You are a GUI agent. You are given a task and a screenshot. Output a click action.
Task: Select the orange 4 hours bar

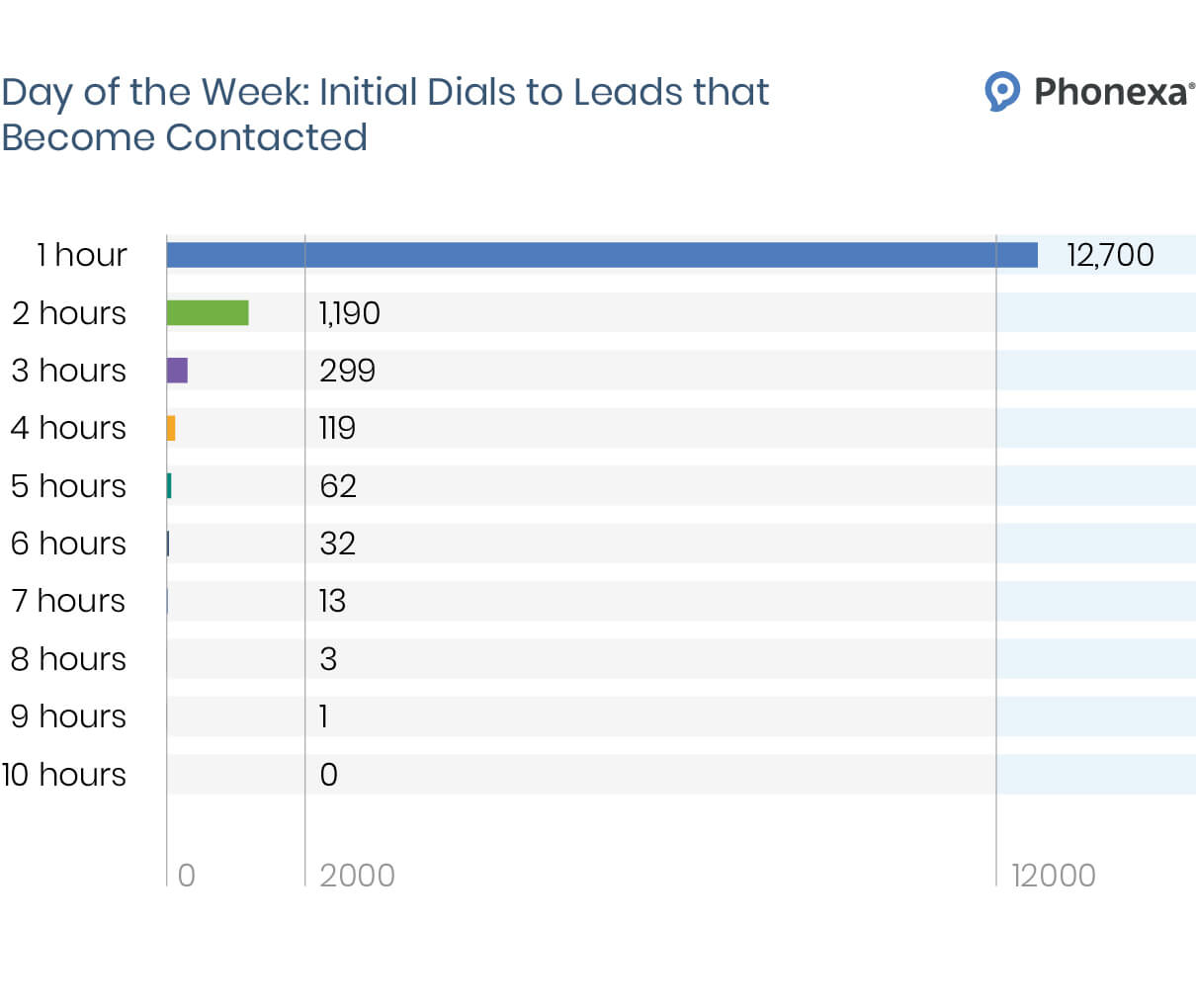(171, 428)
